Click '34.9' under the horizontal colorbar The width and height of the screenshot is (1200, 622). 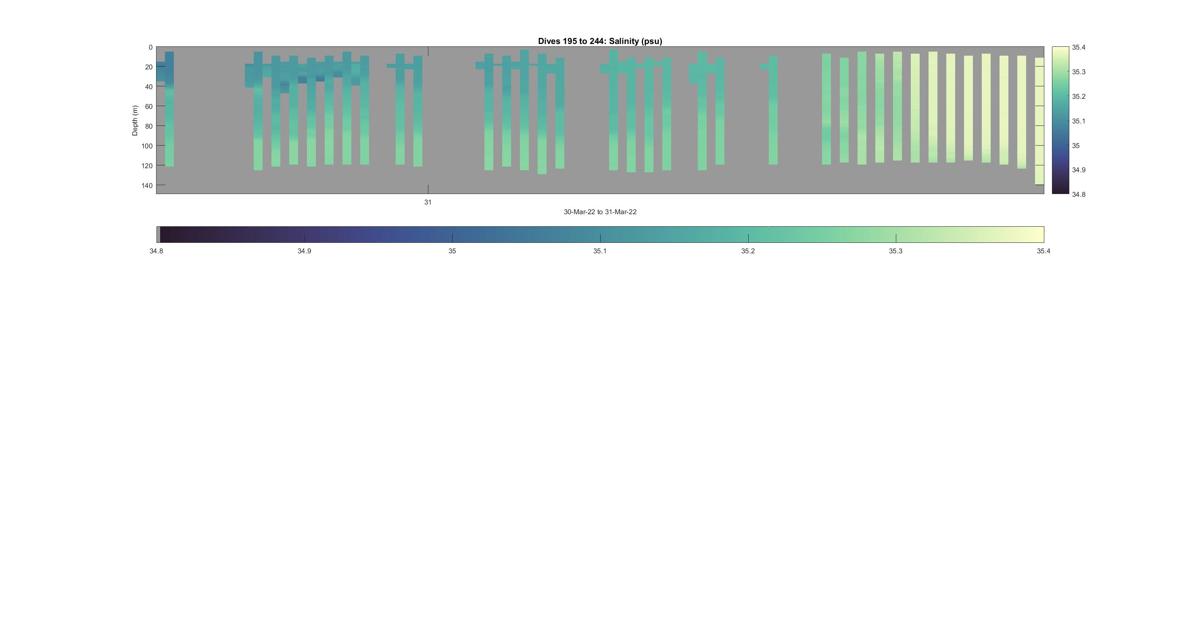304,251
